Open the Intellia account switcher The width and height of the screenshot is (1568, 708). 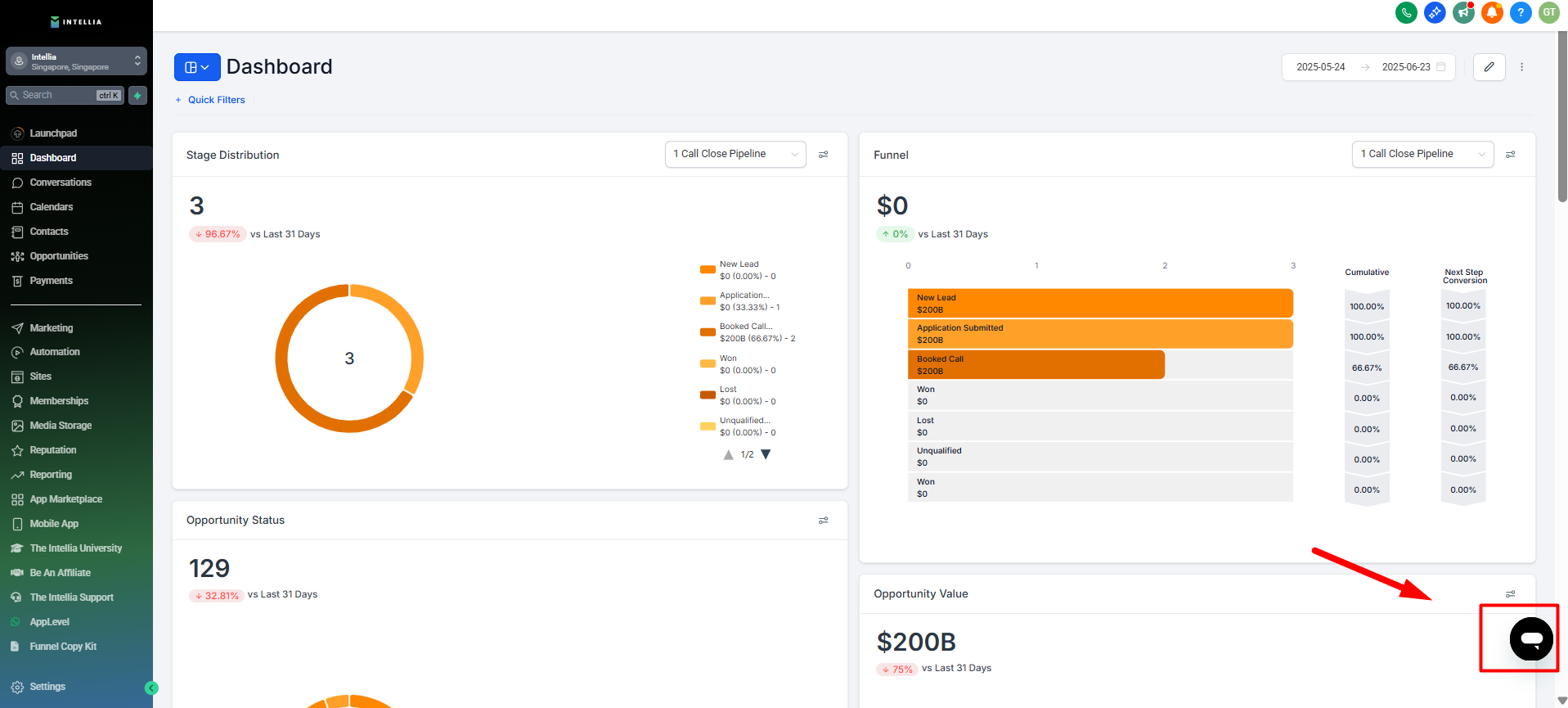coord(76,61)
